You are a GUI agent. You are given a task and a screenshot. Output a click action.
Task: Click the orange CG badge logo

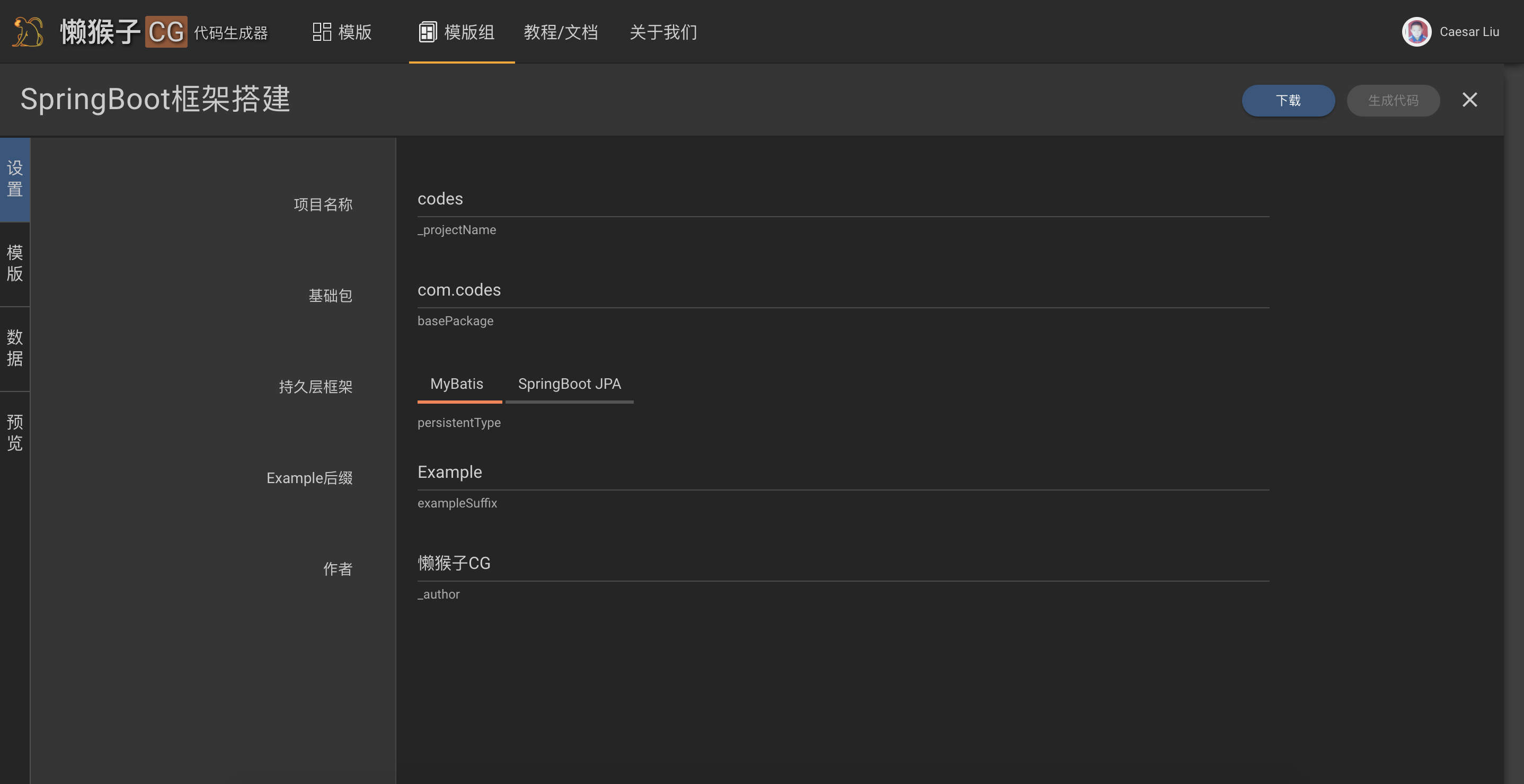coord(166,32)
